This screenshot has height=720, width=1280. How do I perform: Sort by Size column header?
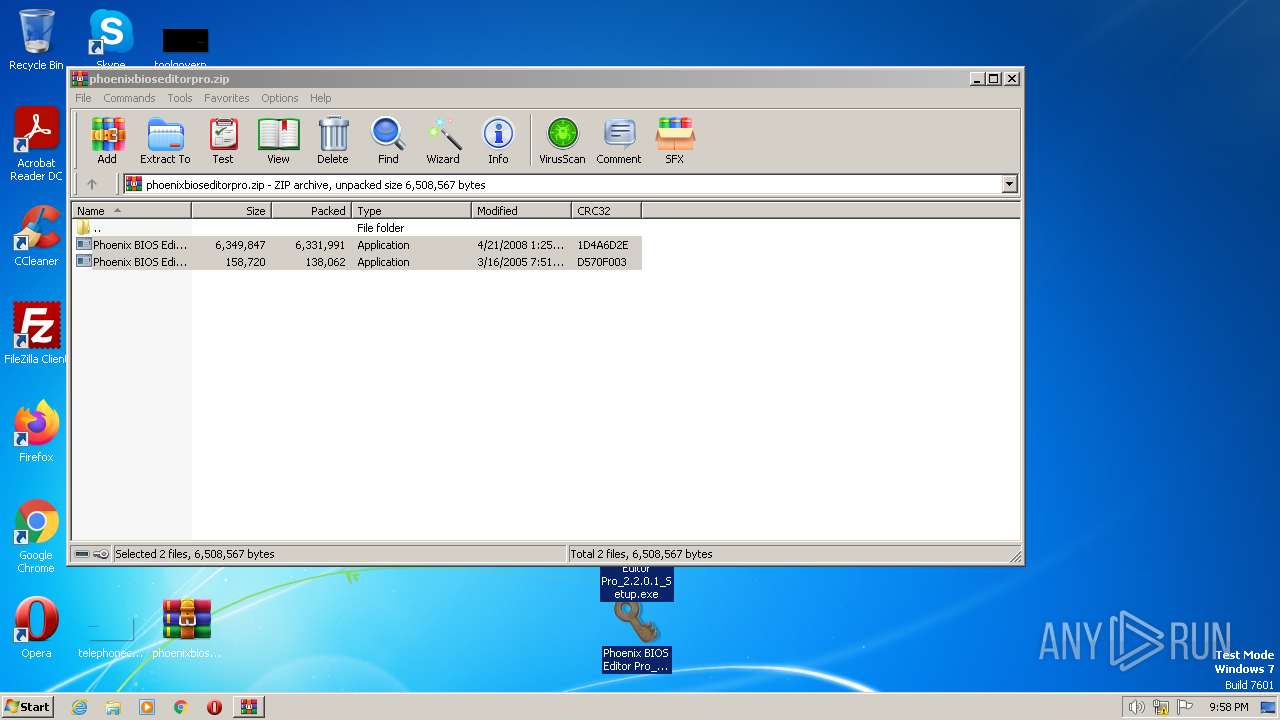231,211
